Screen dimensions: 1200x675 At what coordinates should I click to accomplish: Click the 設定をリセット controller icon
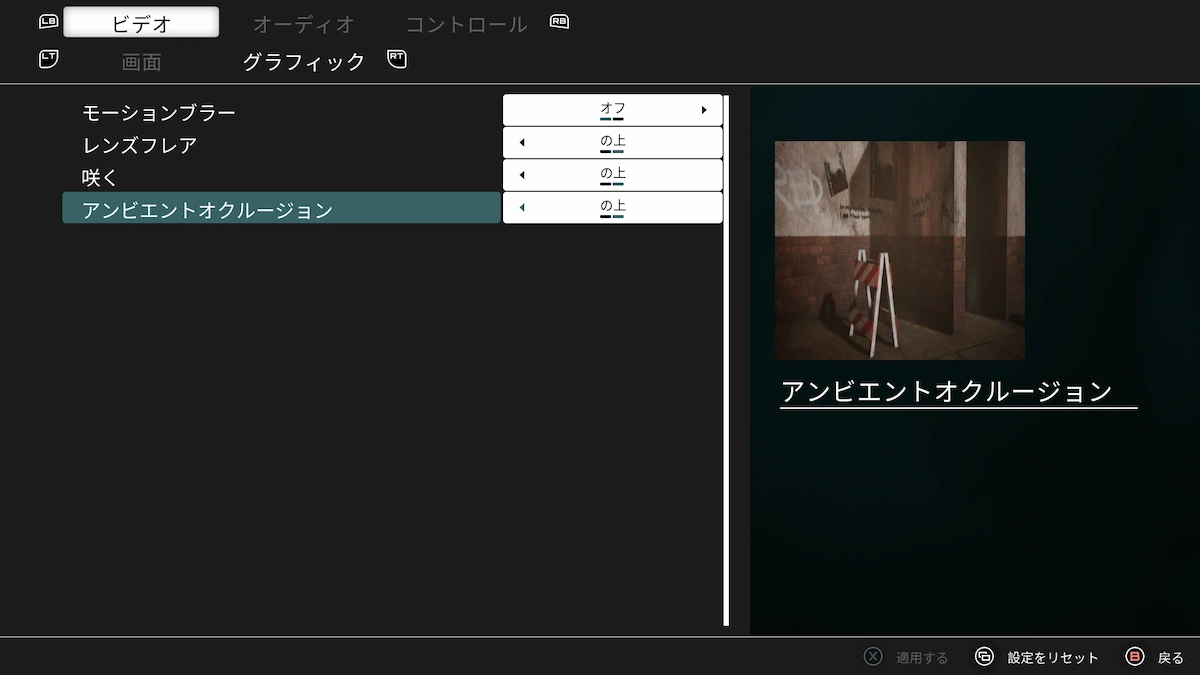984,657
